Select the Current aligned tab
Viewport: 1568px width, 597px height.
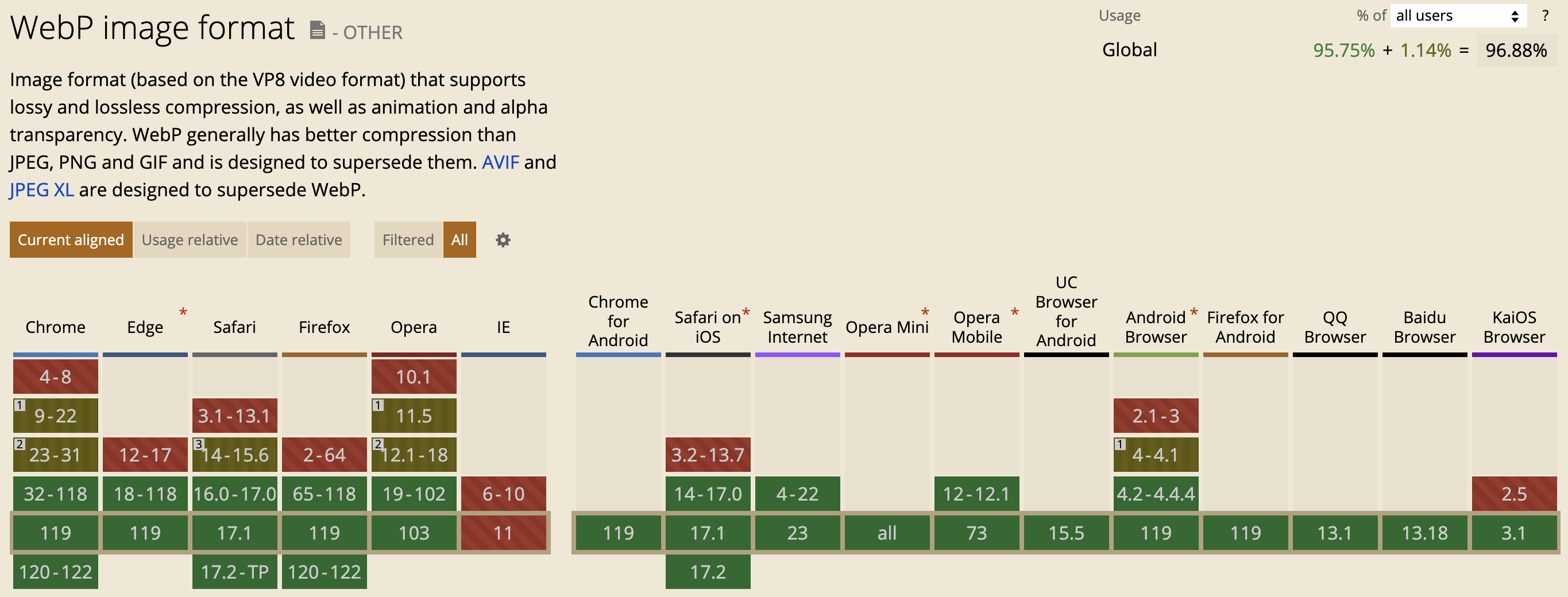(71, 240)
